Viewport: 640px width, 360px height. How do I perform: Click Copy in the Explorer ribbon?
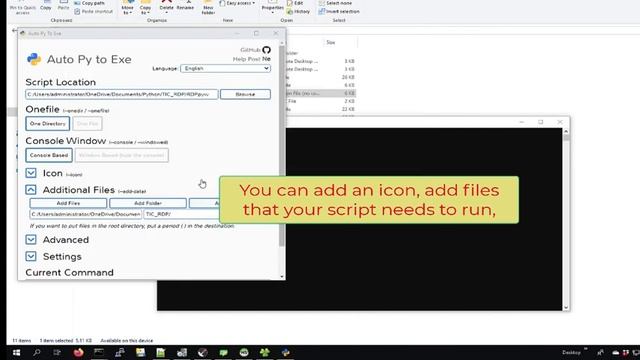(x=46, y=7)
